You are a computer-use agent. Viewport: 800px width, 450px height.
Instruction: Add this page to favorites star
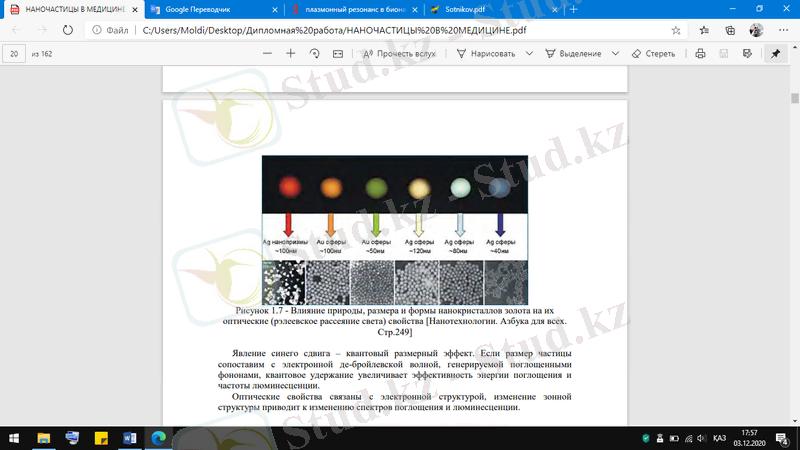[676, 30]
